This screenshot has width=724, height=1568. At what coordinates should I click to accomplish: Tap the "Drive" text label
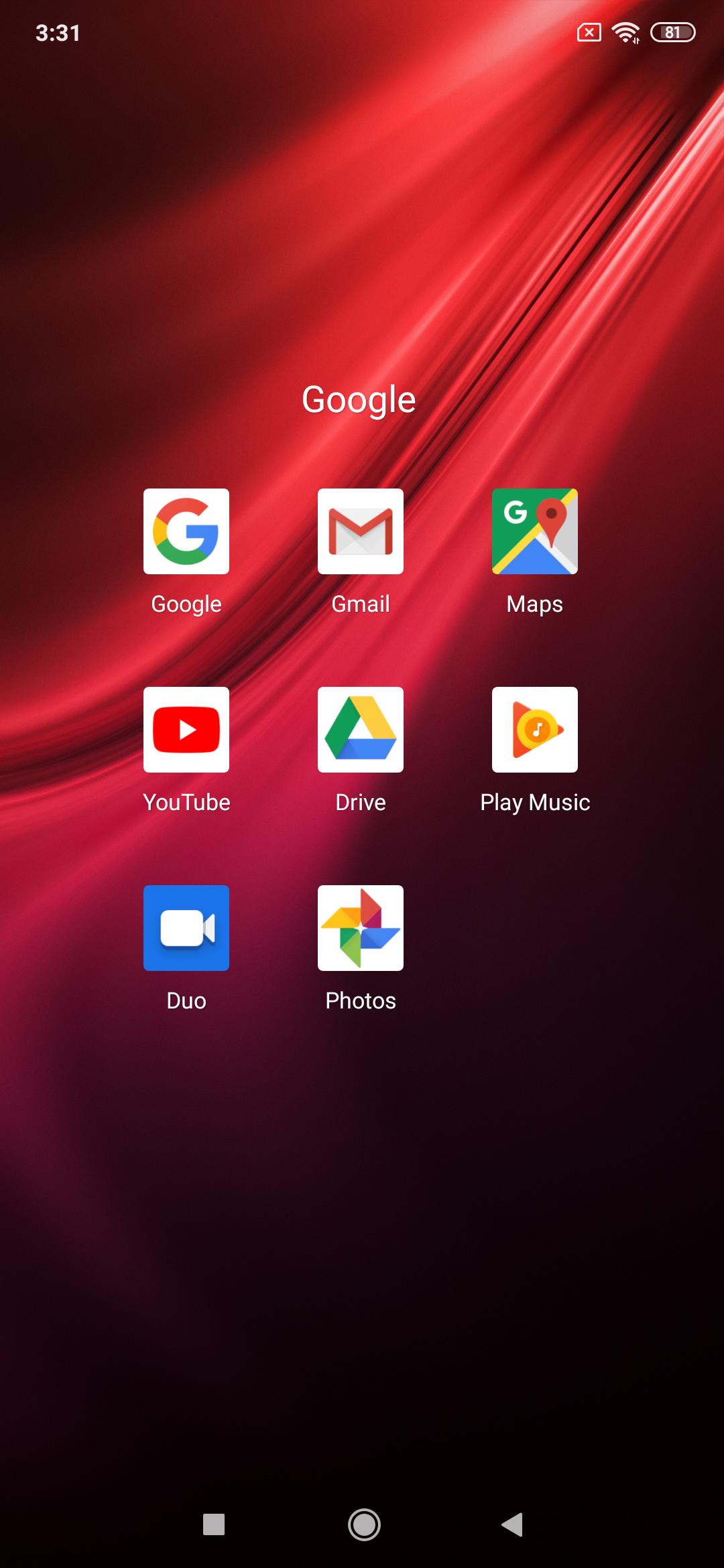[x=361, y=802]
